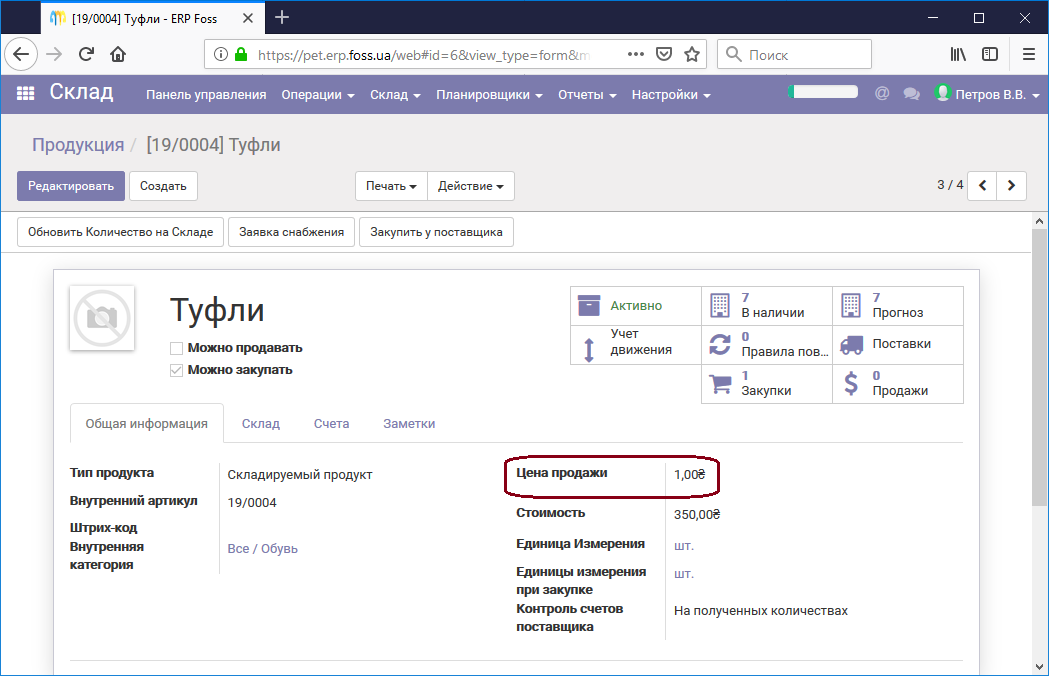
Task: Click the Редактировать button
Action: coord(71,186)
